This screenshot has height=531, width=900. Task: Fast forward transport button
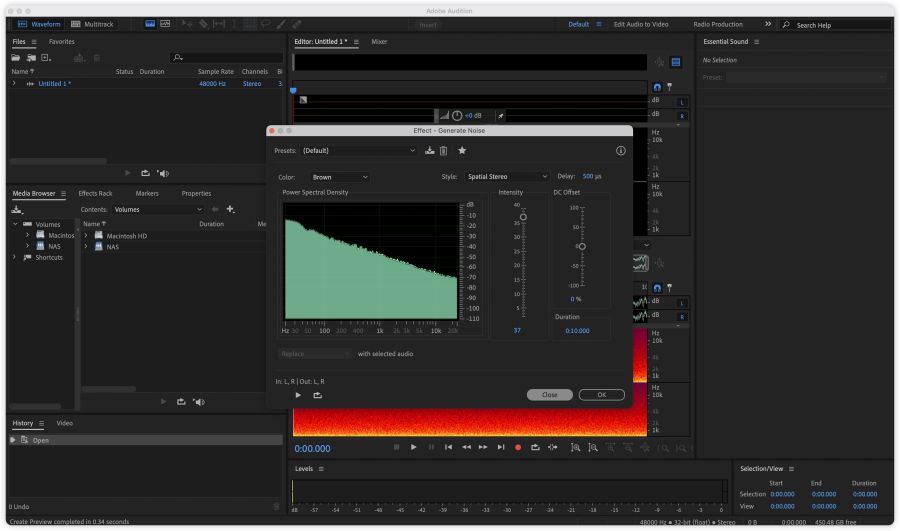pos(483,447)
